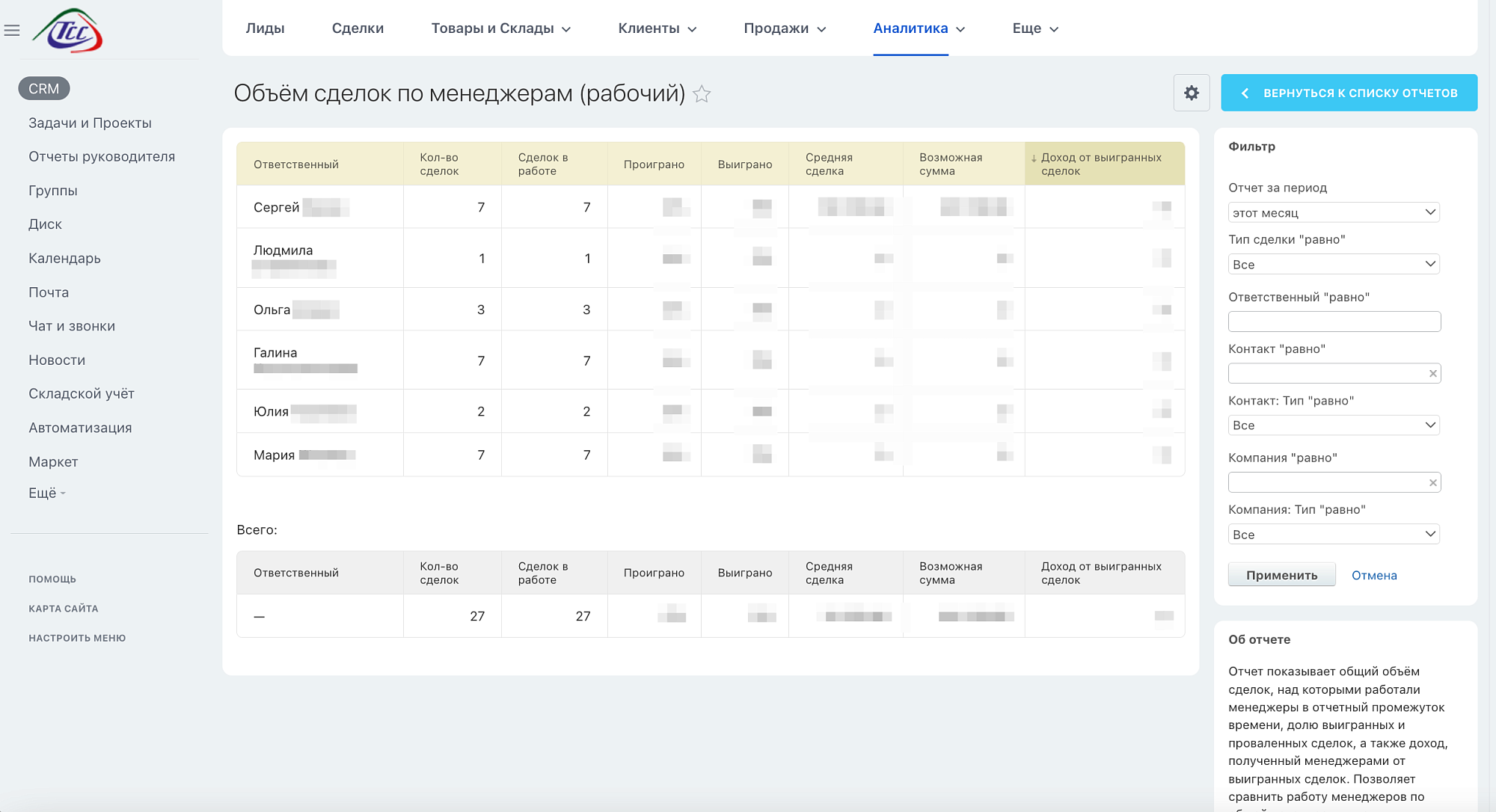The image size is (1496, 812).
Task: Click the КАРТА САЙТА link
Action: [x=64, y=609]
